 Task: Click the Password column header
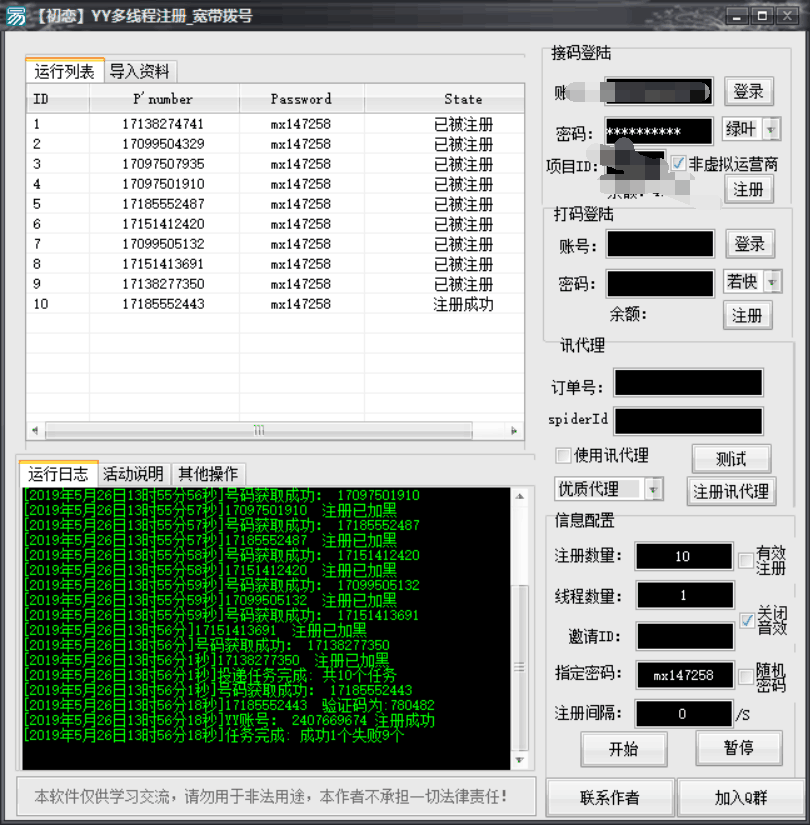tap(301, 98)
